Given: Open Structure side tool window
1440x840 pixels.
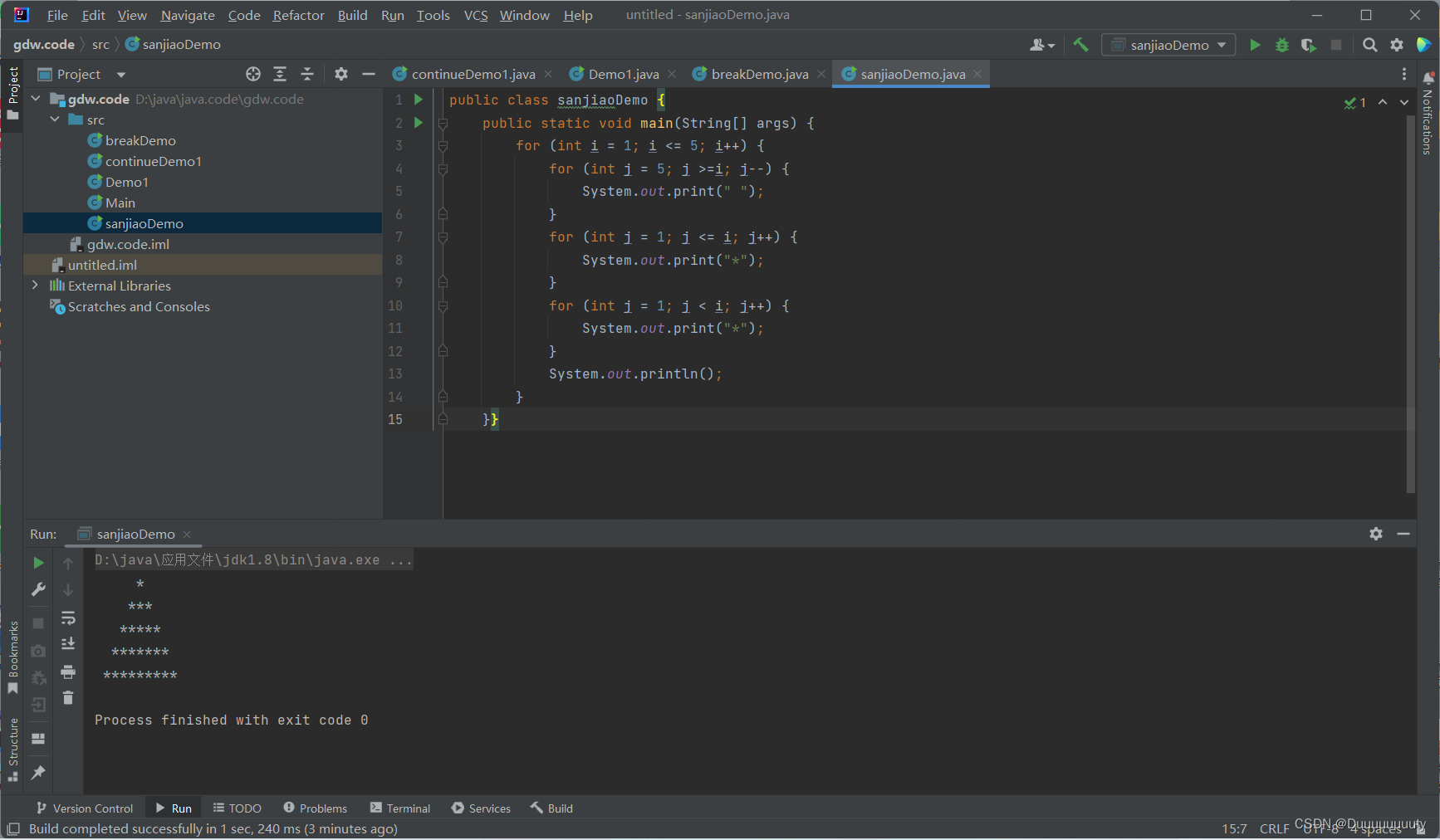Looking at the screenshot, I should (12, 750).
